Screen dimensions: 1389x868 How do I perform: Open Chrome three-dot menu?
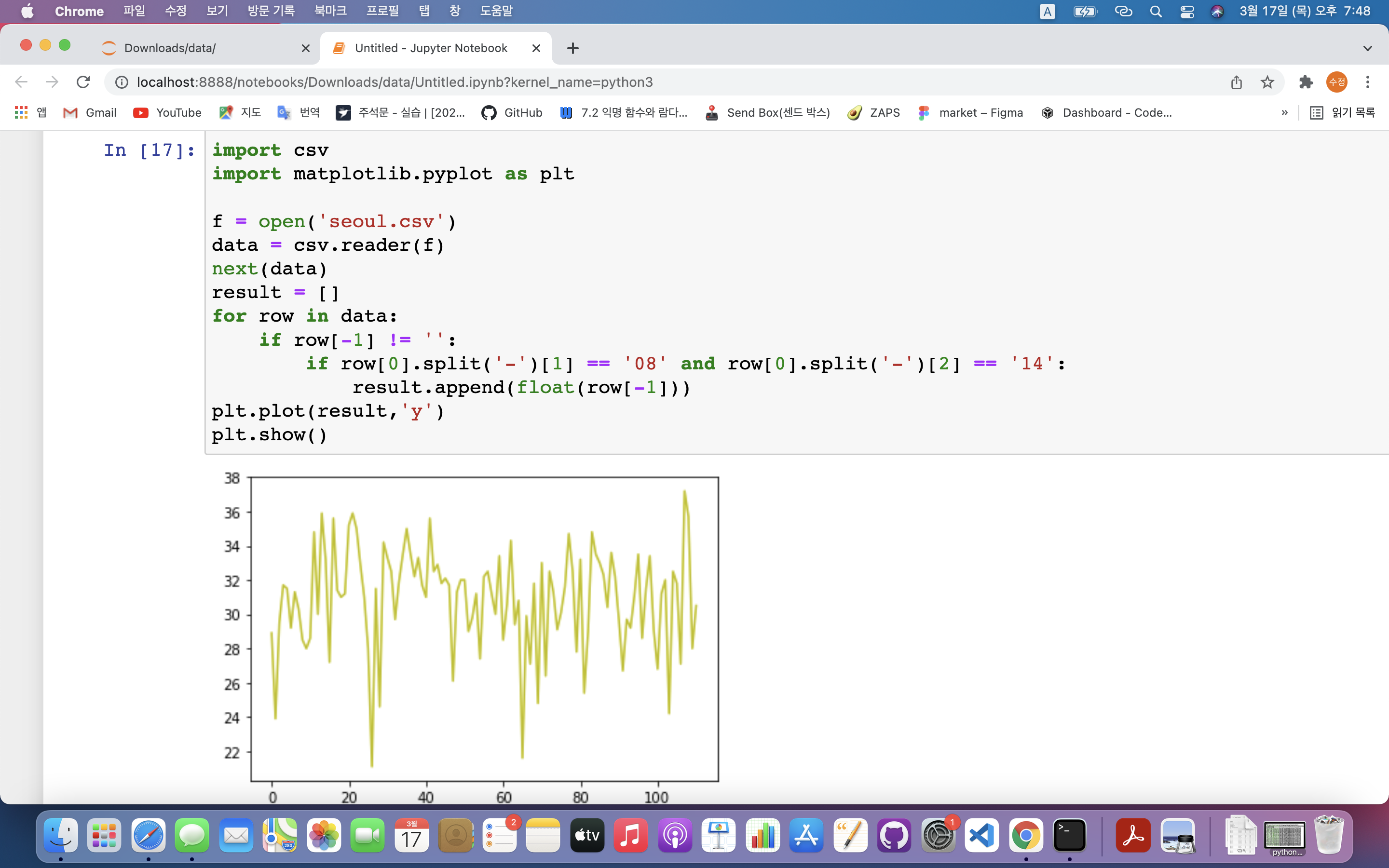tap(1368, 82)
